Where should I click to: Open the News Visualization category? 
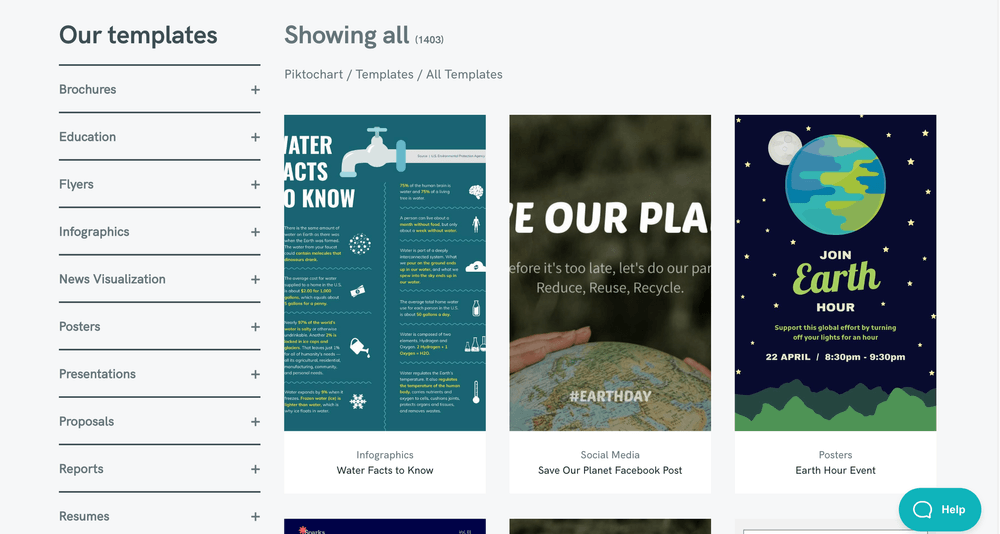point(112,279)
